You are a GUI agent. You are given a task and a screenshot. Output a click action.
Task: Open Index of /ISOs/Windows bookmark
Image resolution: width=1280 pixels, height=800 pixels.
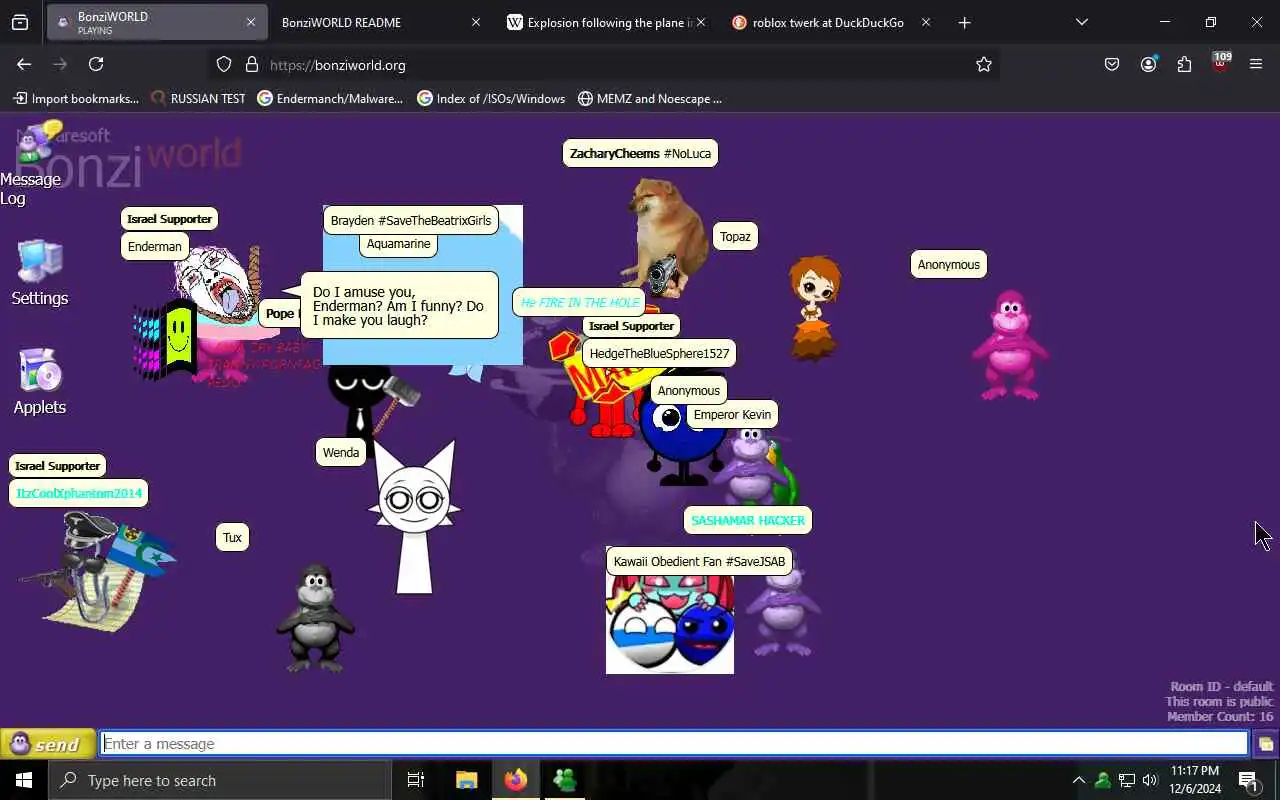491,98
